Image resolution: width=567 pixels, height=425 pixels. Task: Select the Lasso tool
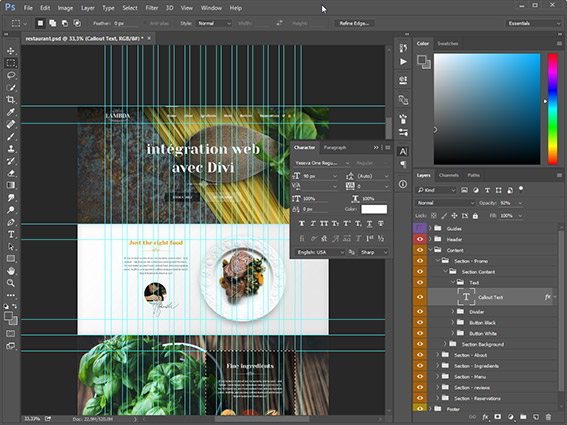point(11,75)
